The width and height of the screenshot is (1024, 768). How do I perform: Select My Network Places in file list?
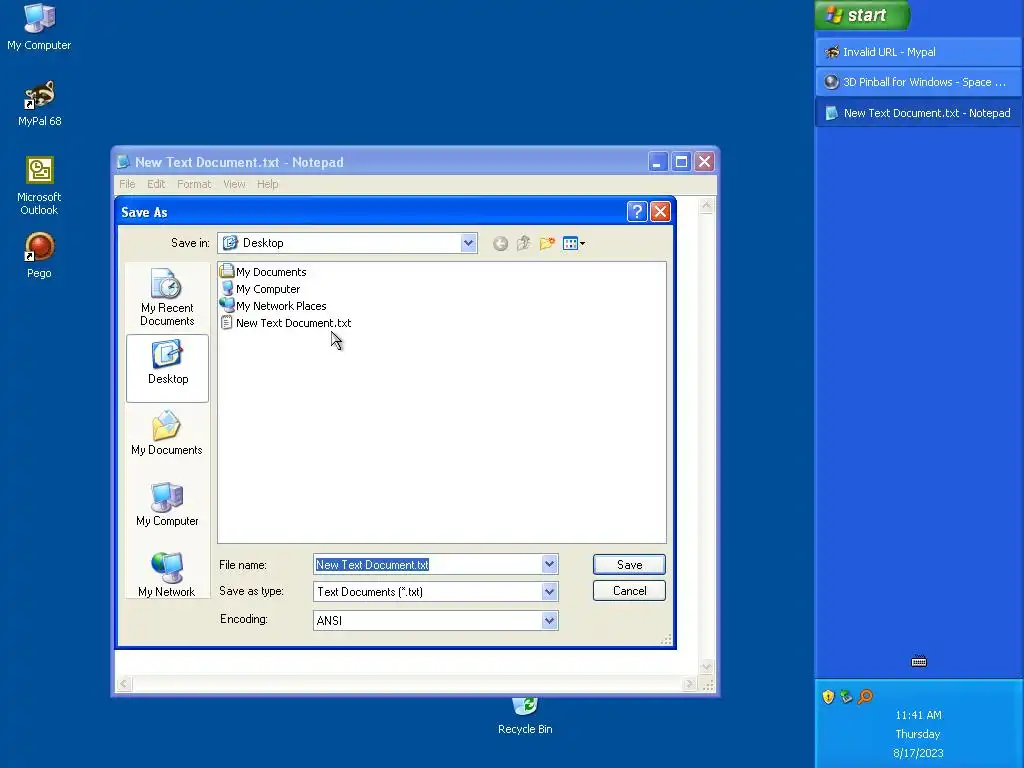(274, 306)
